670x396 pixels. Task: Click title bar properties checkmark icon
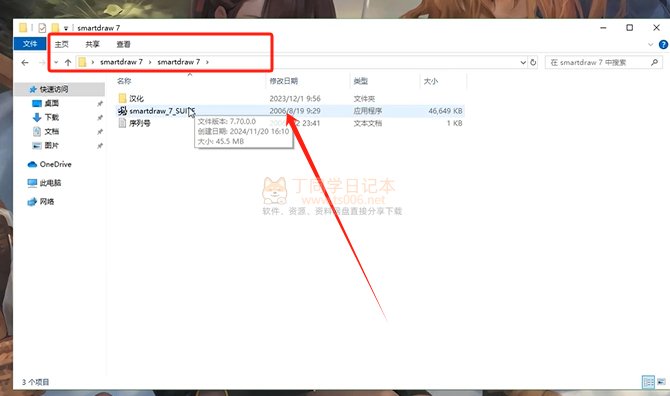point(42,28)
